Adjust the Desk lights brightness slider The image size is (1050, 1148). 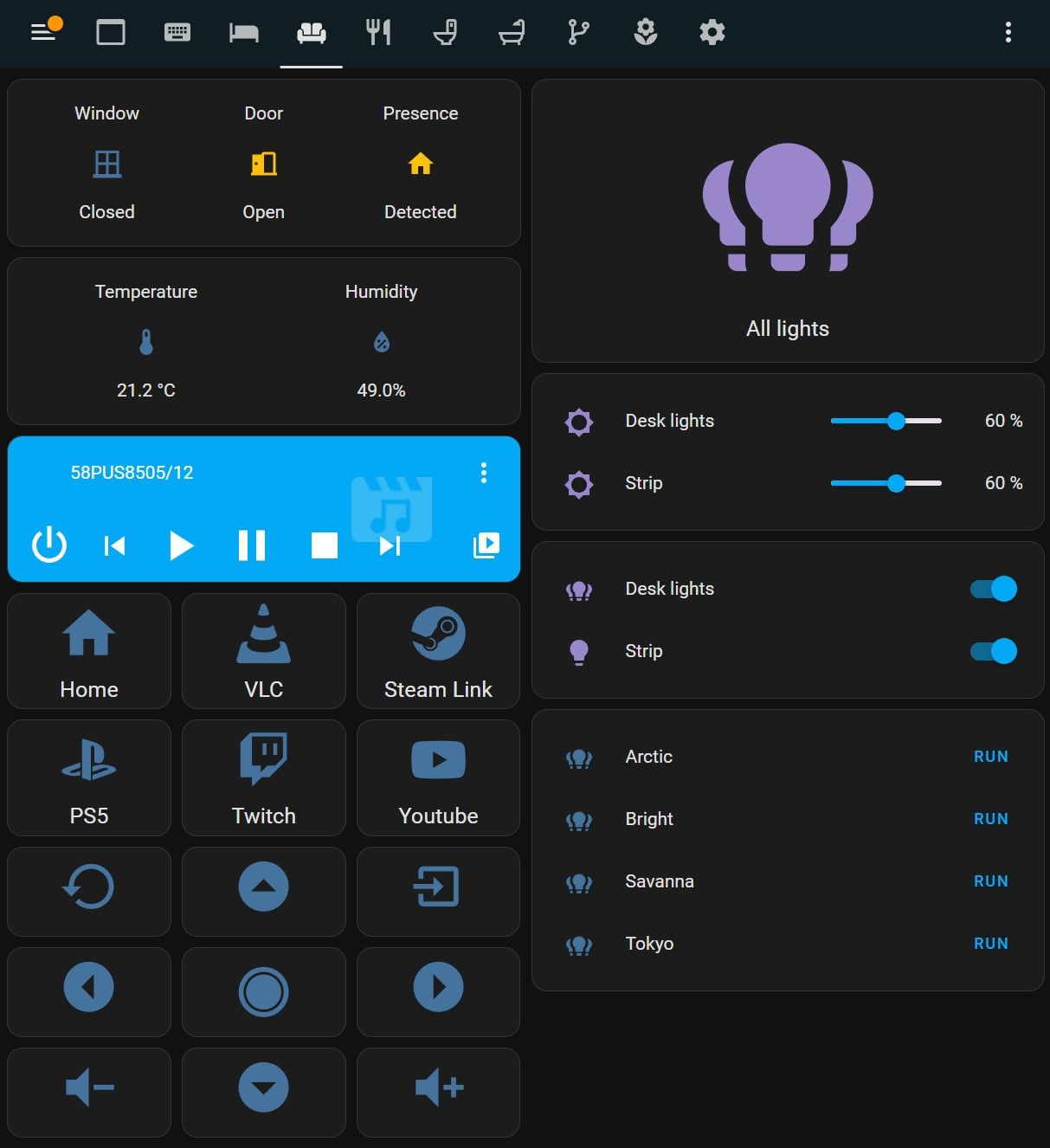pyautogui.click(x=894, y=421)
